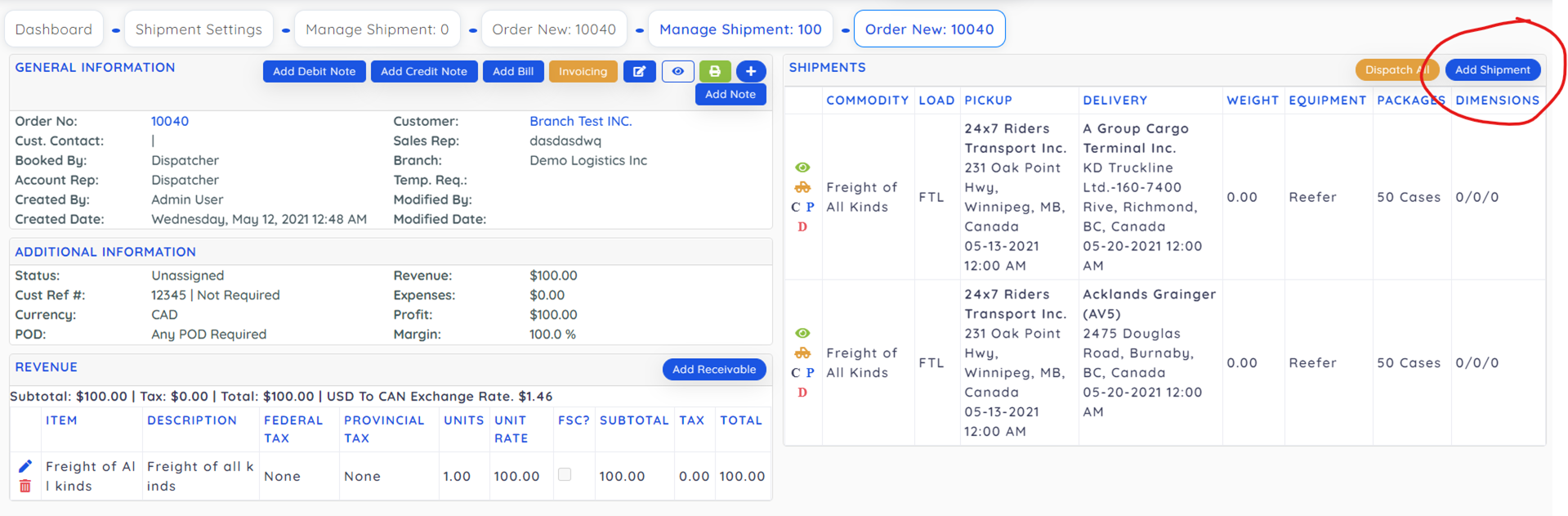This screenshot has height=516, width=1568.
Task: Open the Shipment Settings tab
Action: coord(199,29)
